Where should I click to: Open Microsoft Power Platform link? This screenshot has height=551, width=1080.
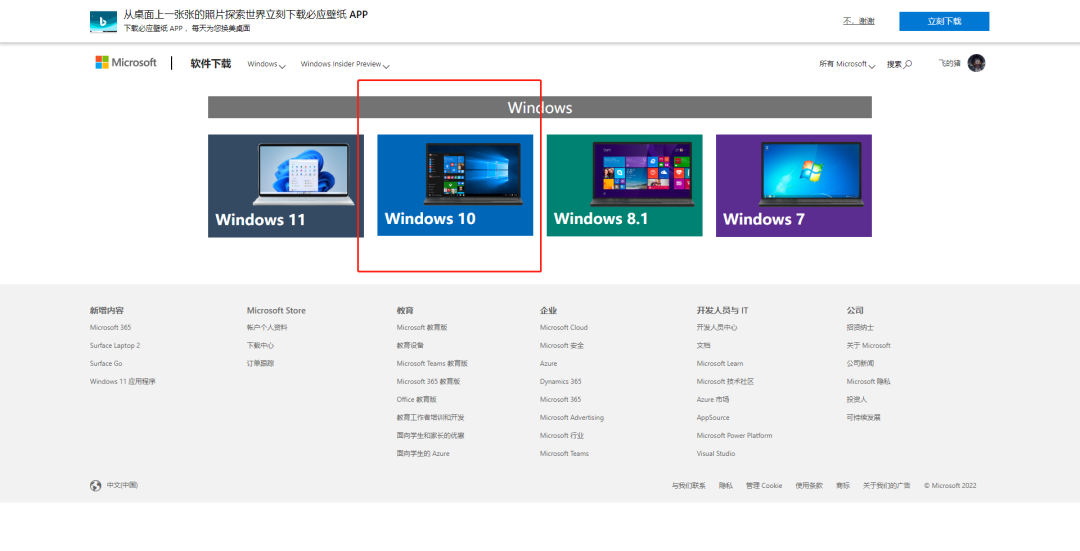(x=734, y=436)
